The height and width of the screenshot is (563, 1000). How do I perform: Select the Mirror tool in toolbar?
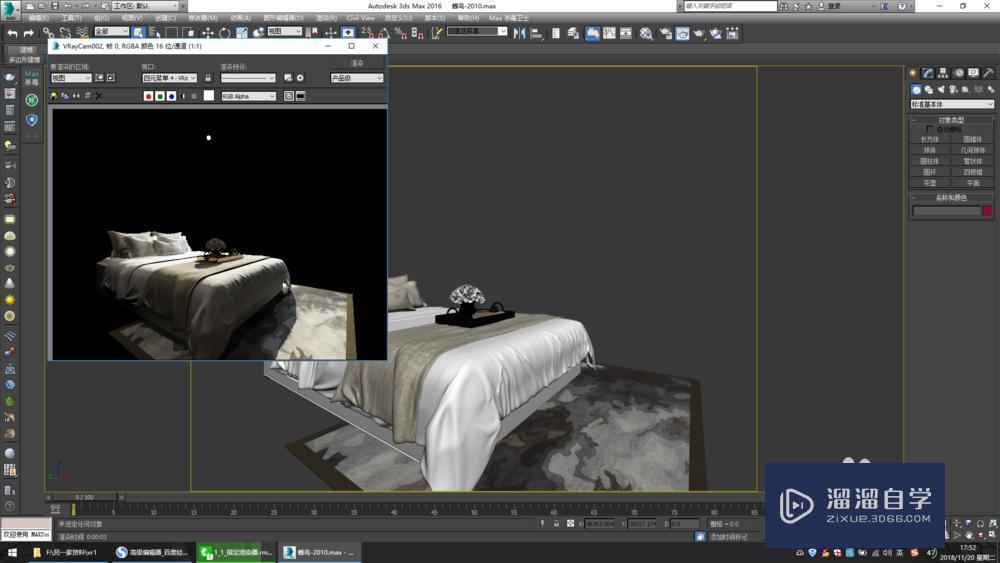click(519, 33)
